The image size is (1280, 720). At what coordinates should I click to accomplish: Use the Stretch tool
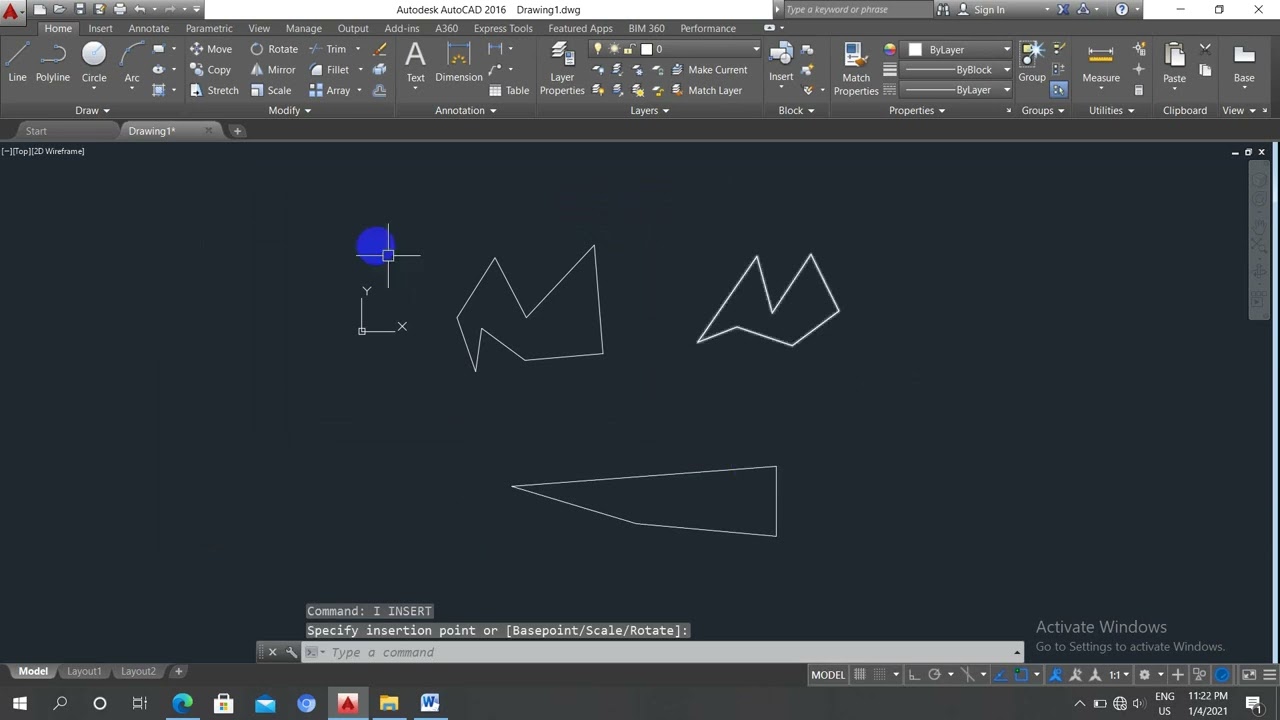click(x=214, y=90)
